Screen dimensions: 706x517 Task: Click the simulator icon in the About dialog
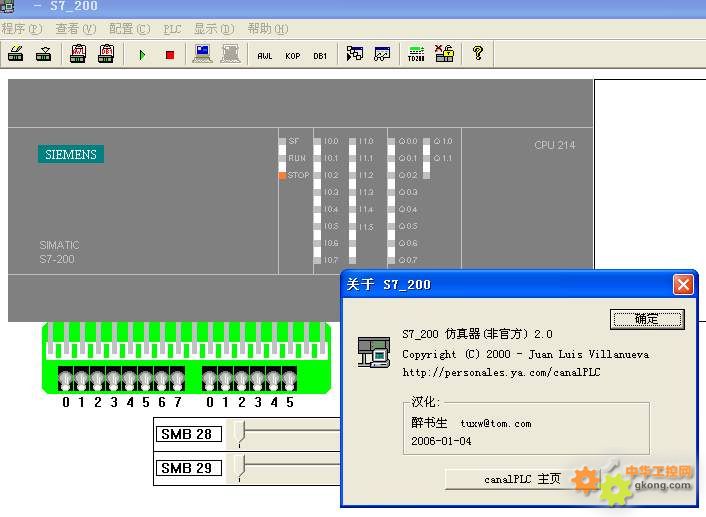click(x=374, y=352)
